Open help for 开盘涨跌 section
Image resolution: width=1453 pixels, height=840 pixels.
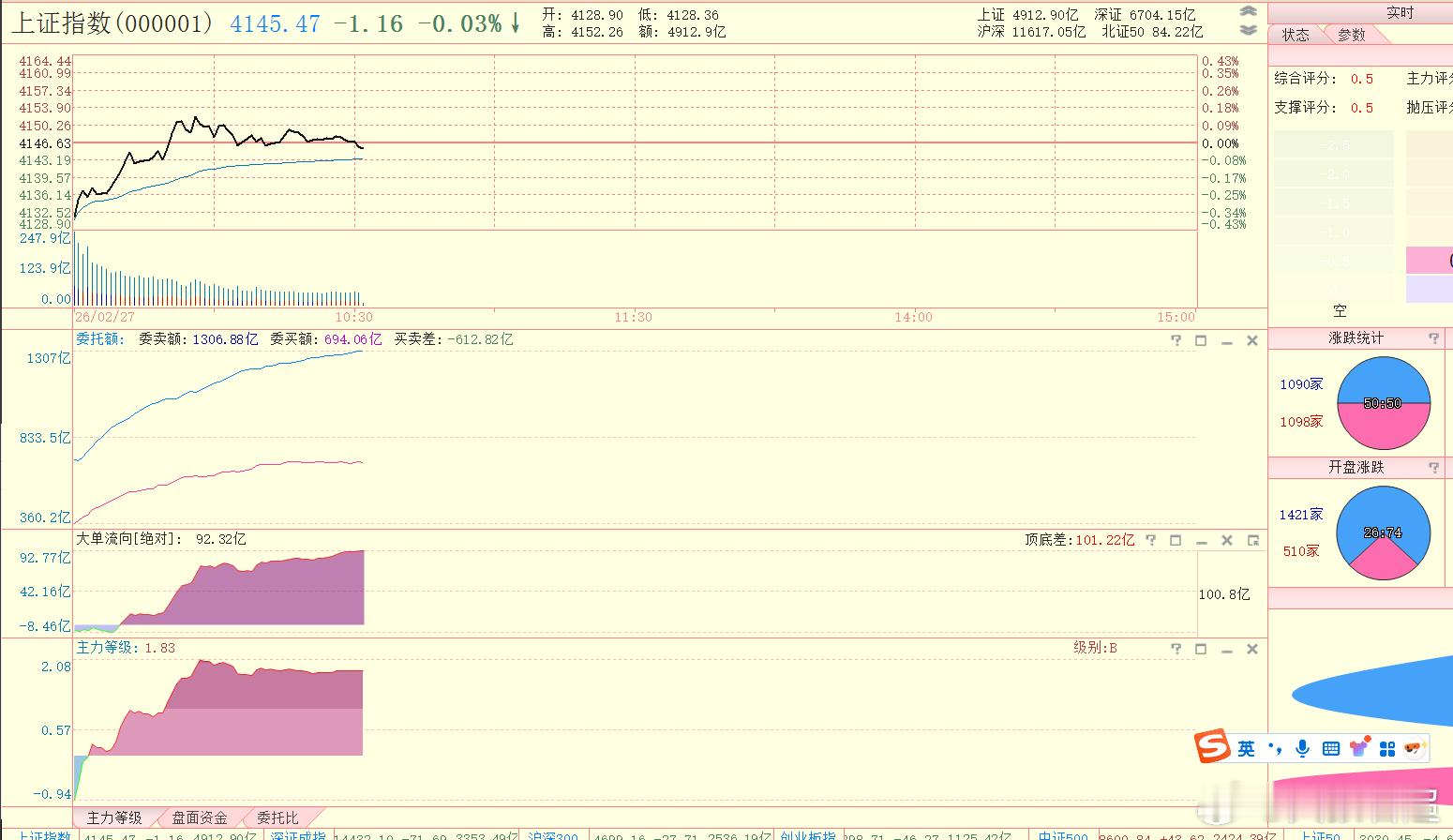click(x=1433, y=467)
